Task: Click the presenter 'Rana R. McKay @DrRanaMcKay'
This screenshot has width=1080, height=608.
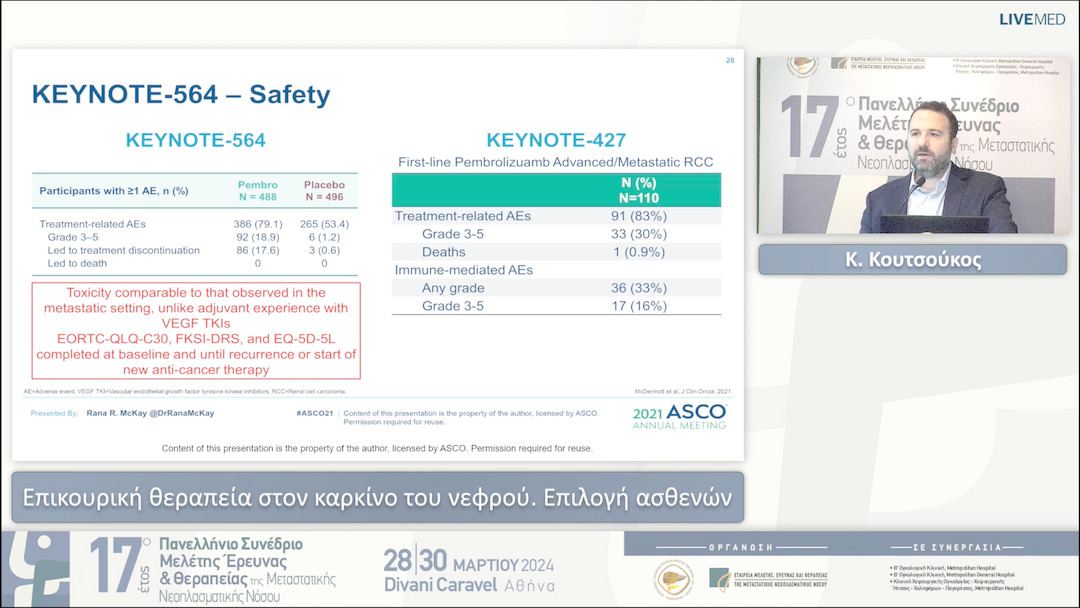Action: tap(150, 413)
